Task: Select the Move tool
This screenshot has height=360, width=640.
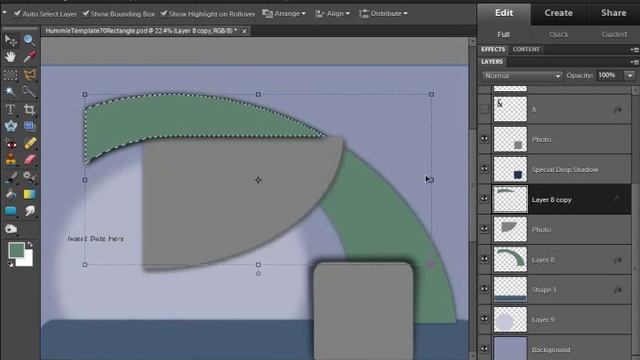Action: tap(11, 40)
